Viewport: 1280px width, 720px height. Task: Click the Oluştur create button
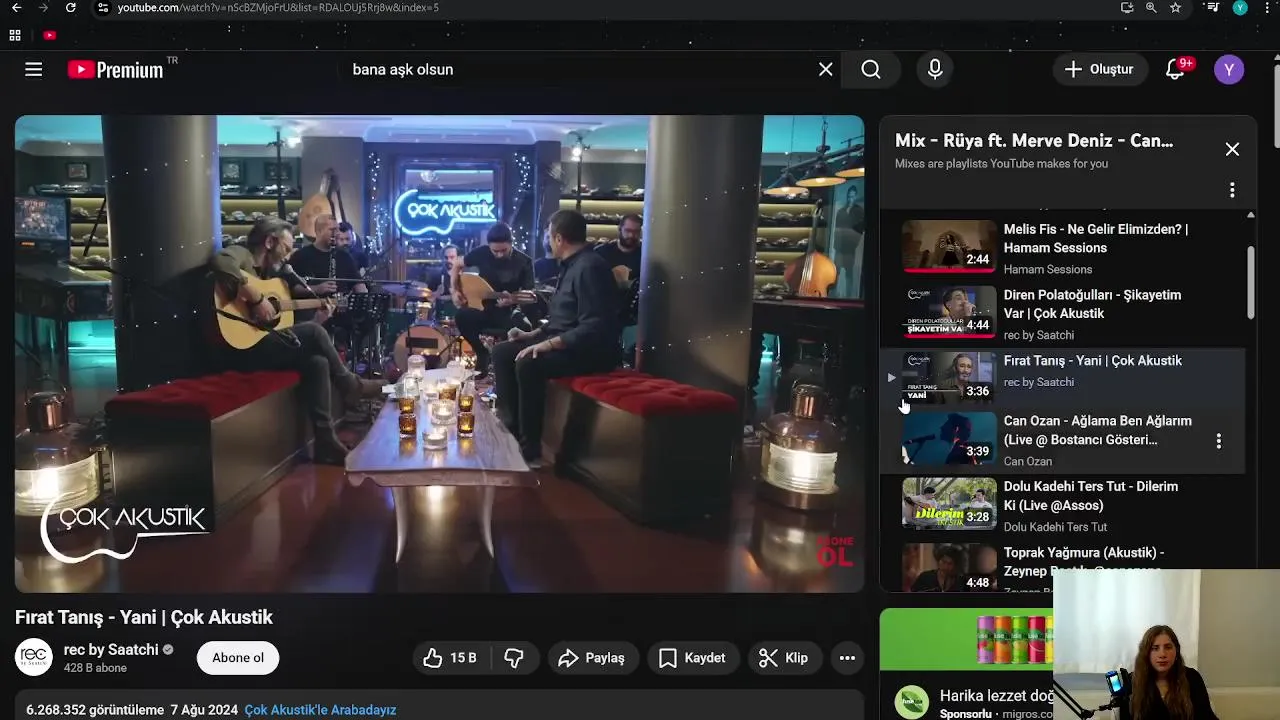coord(1099,69)
